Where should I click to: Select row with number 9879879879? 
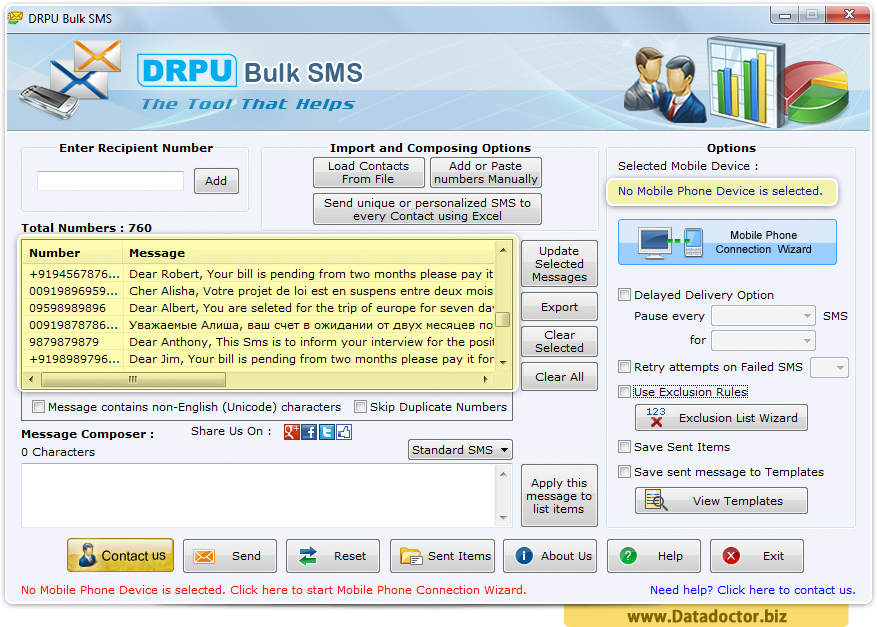(x=260, y=342)
